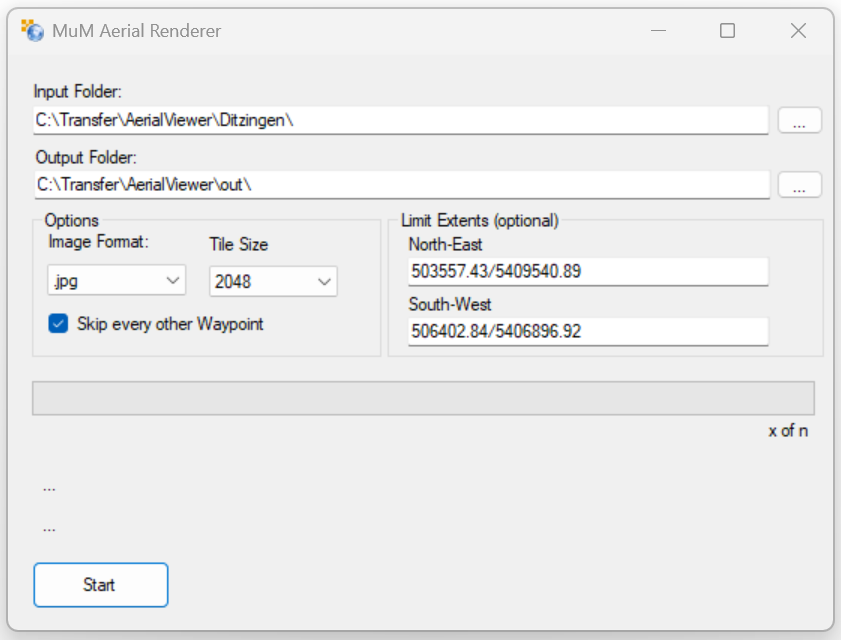Click the South-West coordinates field
The width and height of the screenshot is (841, 640).
[587, 331]
